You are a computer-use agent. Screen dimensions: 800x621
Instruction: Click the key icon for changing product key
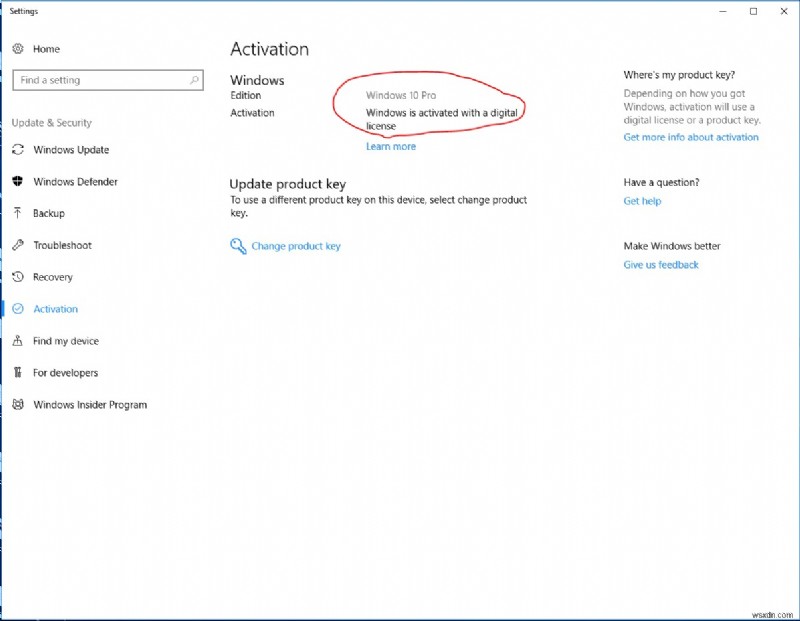(238, 246)
